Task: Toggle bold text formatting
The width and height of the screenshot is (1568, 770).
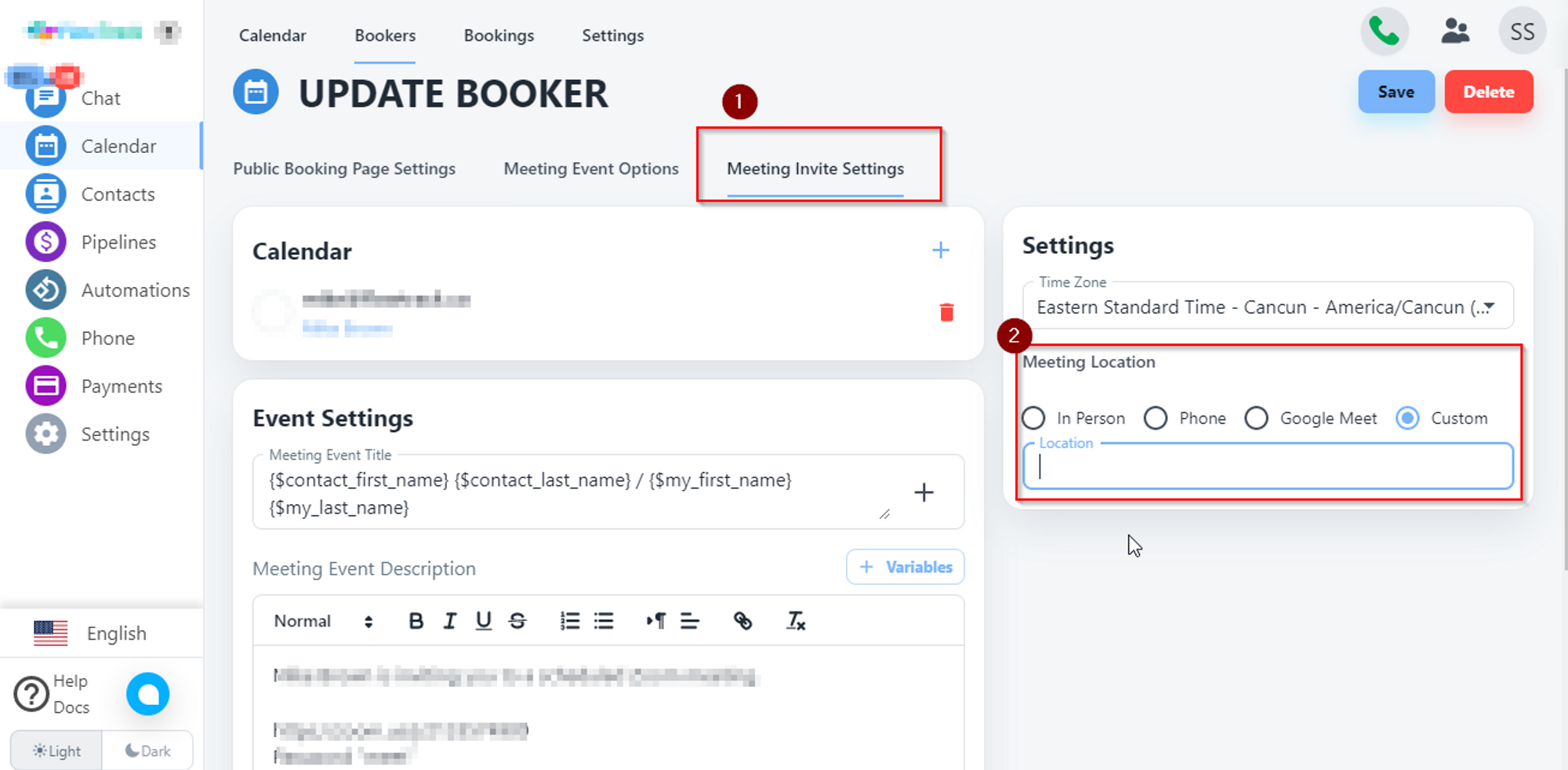Action: click(416, 621)
